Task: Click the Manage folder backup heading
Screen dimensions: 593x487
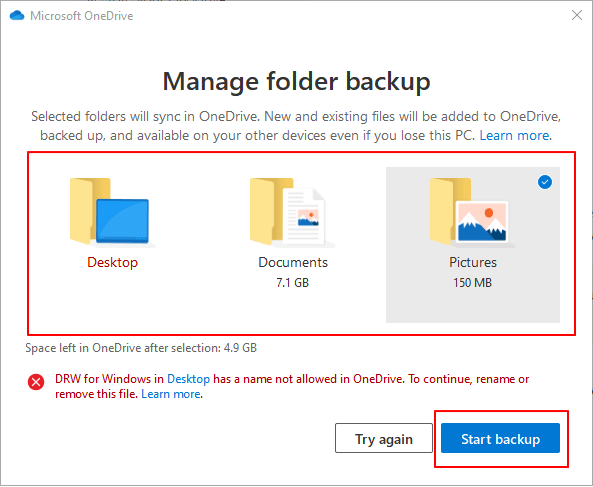Action: (296, 82)
